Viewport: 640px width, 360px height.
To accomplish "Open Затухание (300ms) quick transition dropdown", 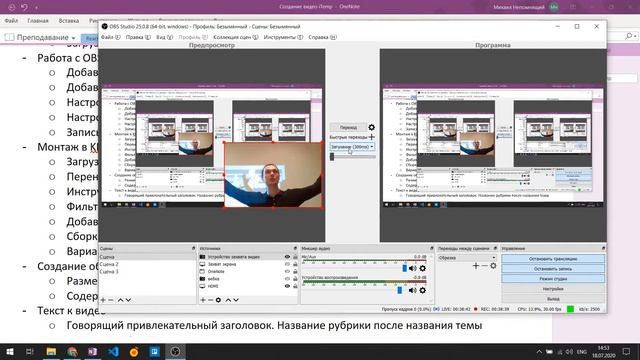I will (352, 147).
